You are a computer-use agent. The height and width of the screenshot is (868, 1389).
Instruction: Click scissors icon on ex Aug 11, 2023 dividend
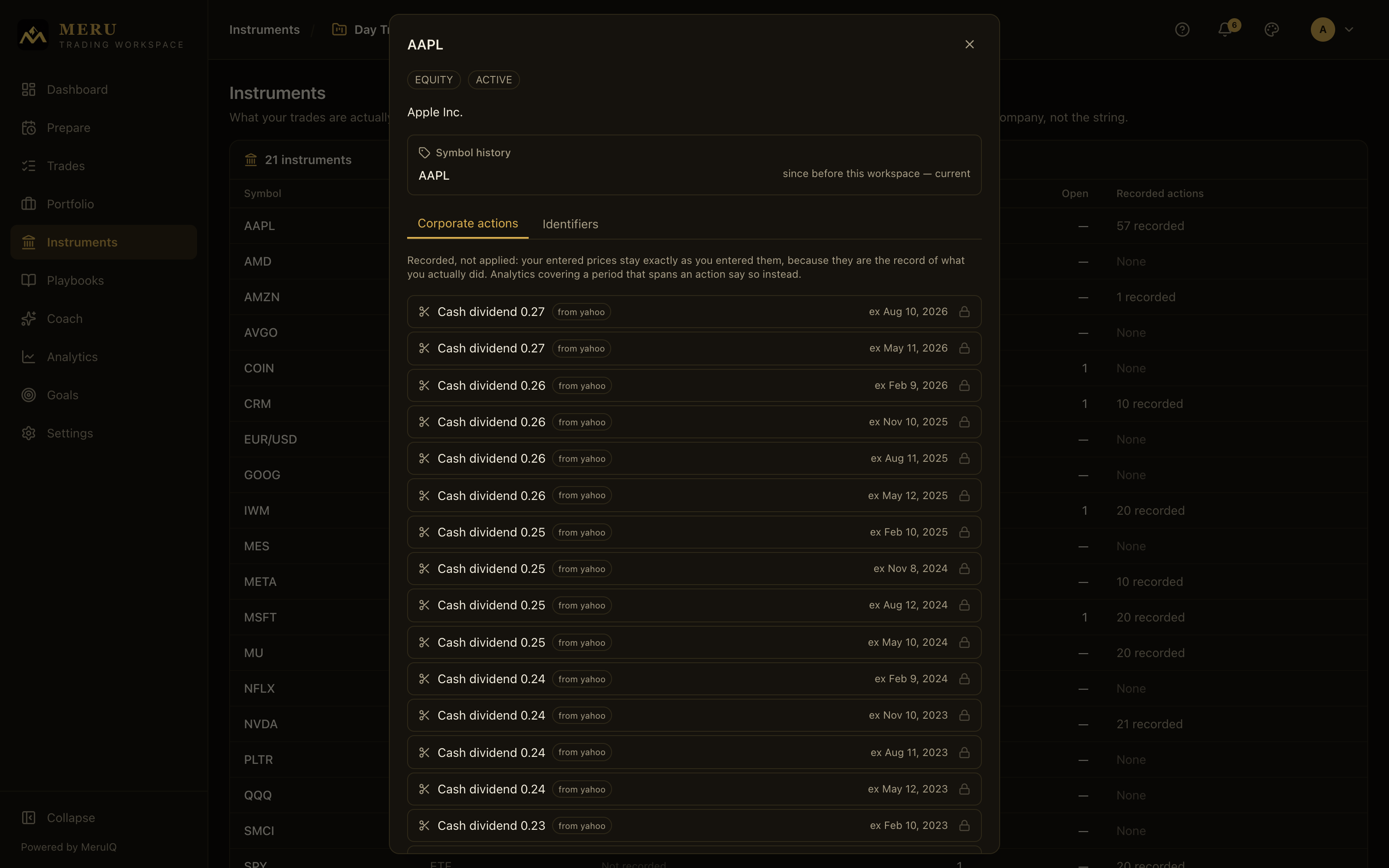point(424,752)
